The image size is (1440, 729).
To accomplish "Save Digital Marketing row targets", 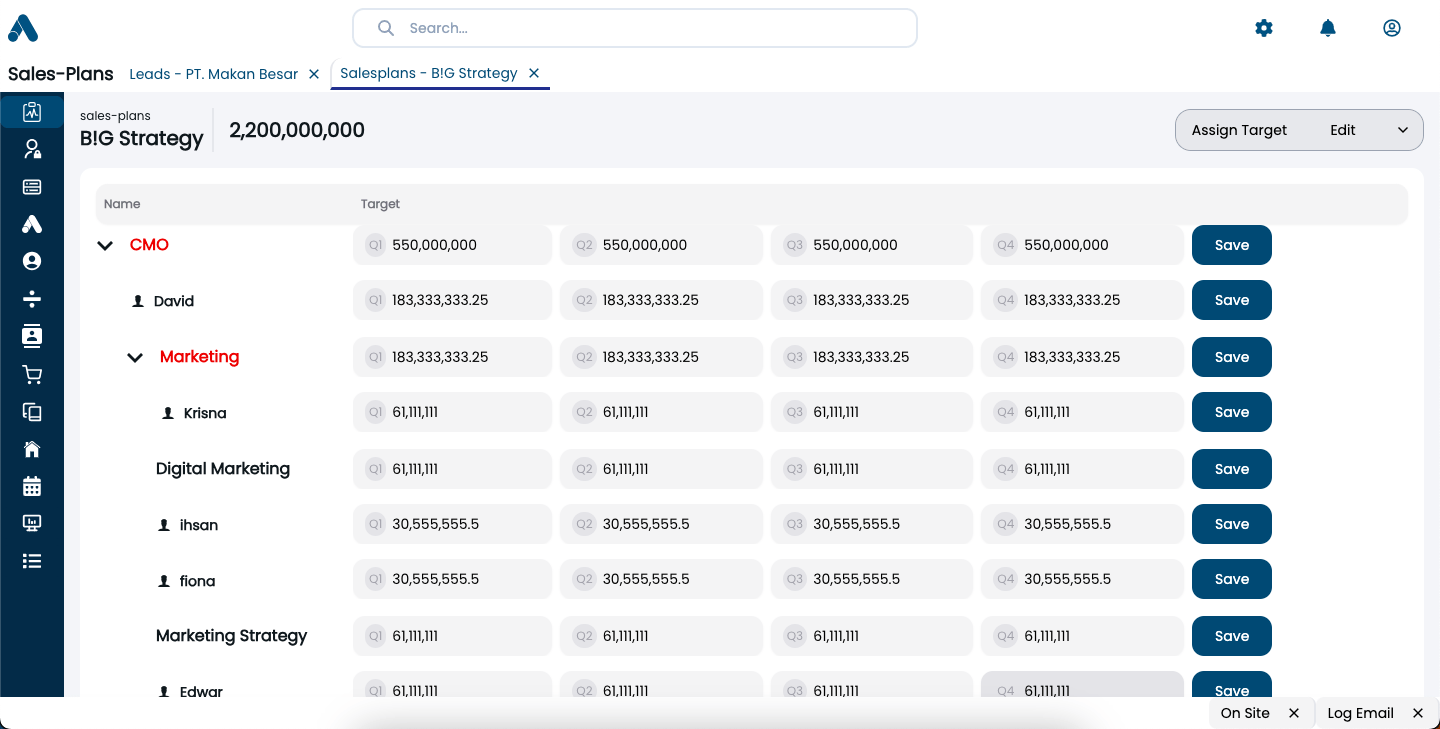I will click(x=1232, y=469).
